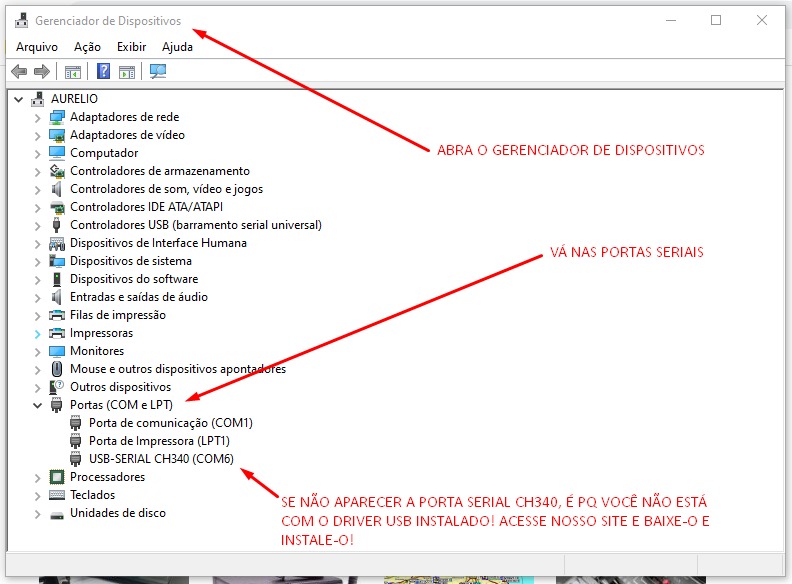Click the Dispositivos de sistema icon
Image resolution: width=792 pixels, height=584 pixels.
(57, 261)
